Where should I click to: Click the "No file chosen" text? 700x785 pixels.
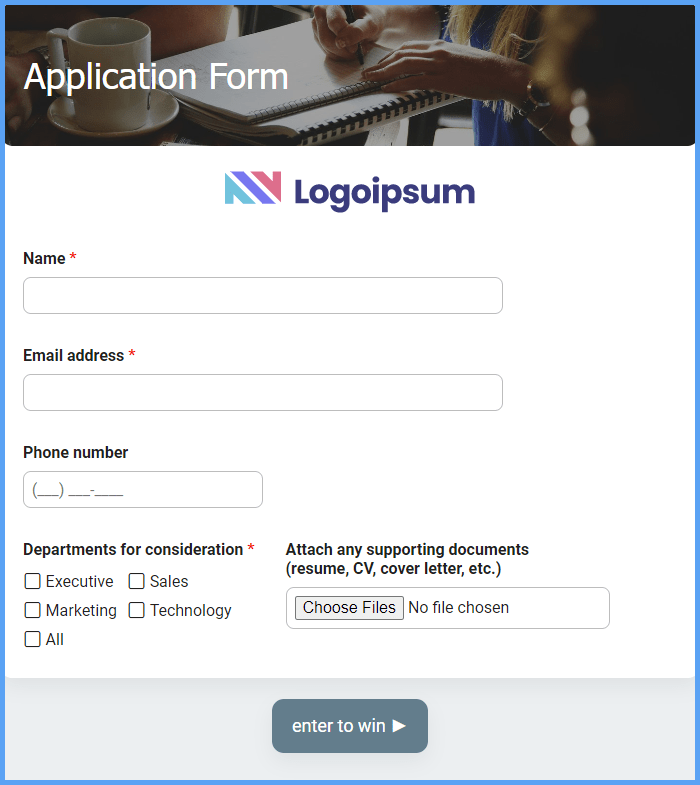coord(459,608)
